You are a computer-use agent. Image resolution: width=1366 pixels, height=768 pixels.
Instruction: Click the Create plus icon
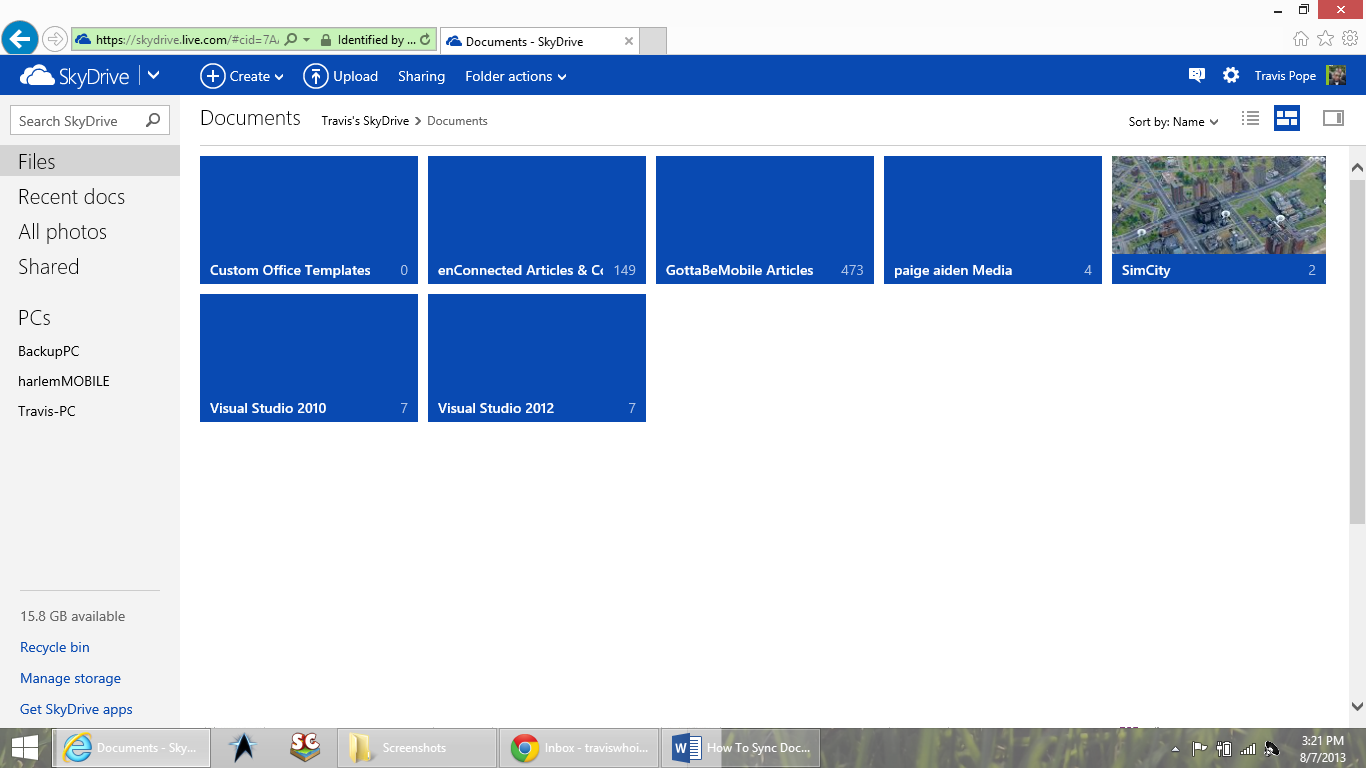point(213,75)
